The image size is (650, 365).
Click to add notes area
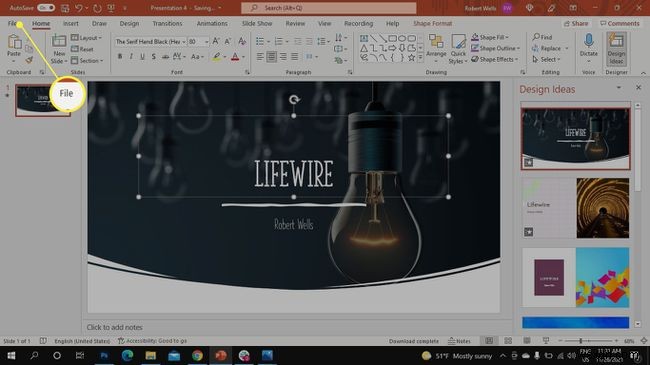114,327
